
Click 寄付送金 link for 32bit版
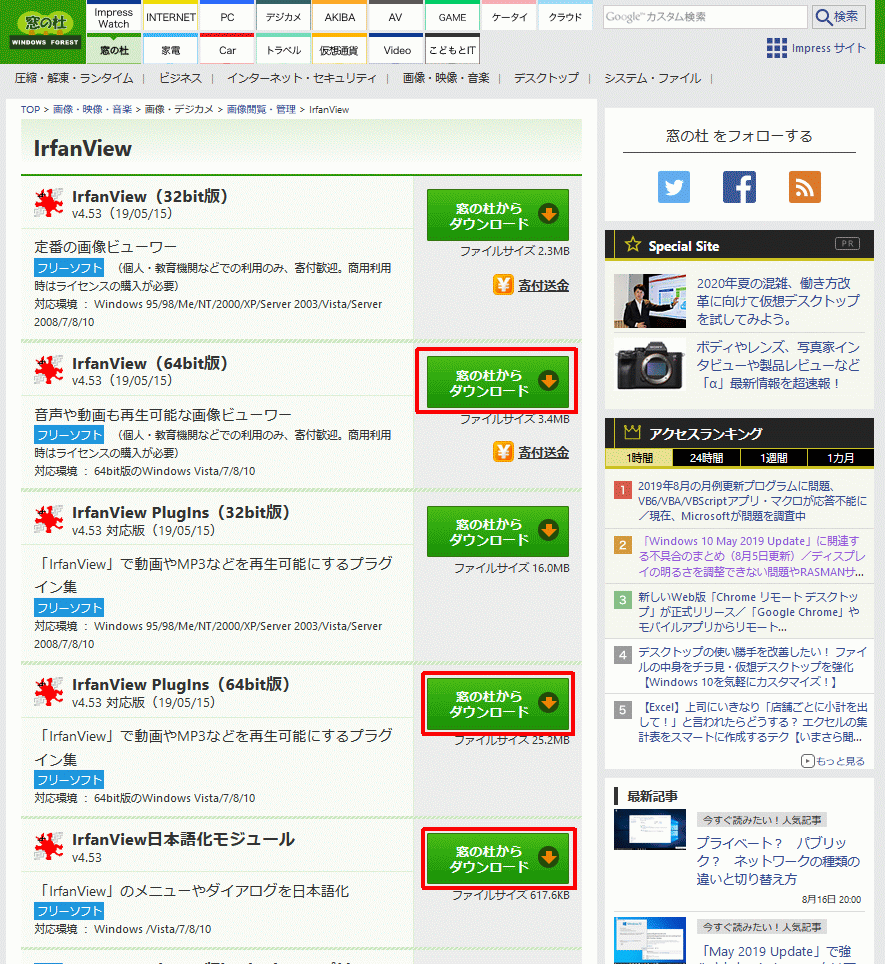pyautogui.click(x=543, y=286)
